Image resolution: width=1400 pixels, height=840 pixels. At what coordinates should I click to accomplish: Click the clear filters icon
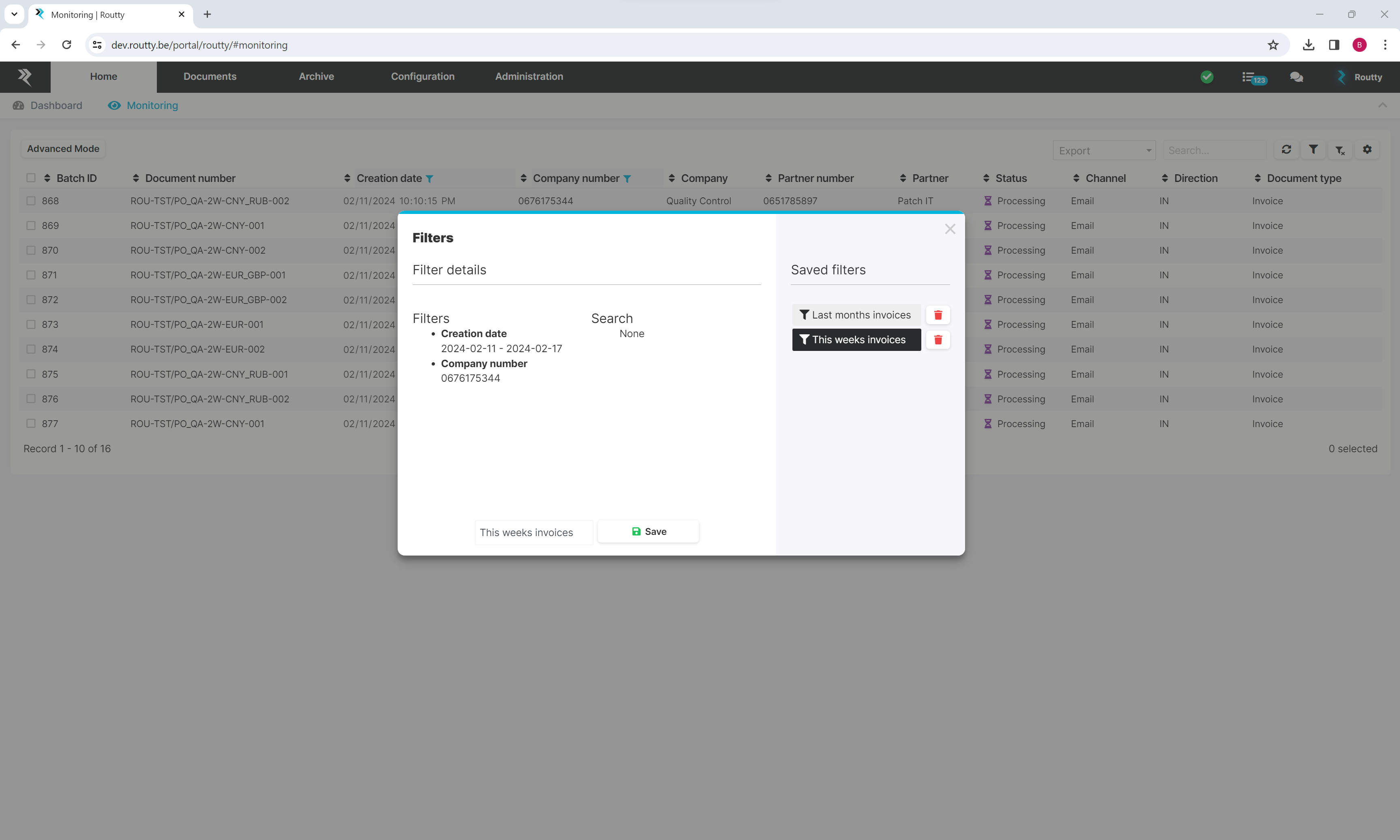click(x=1340, y=150)
